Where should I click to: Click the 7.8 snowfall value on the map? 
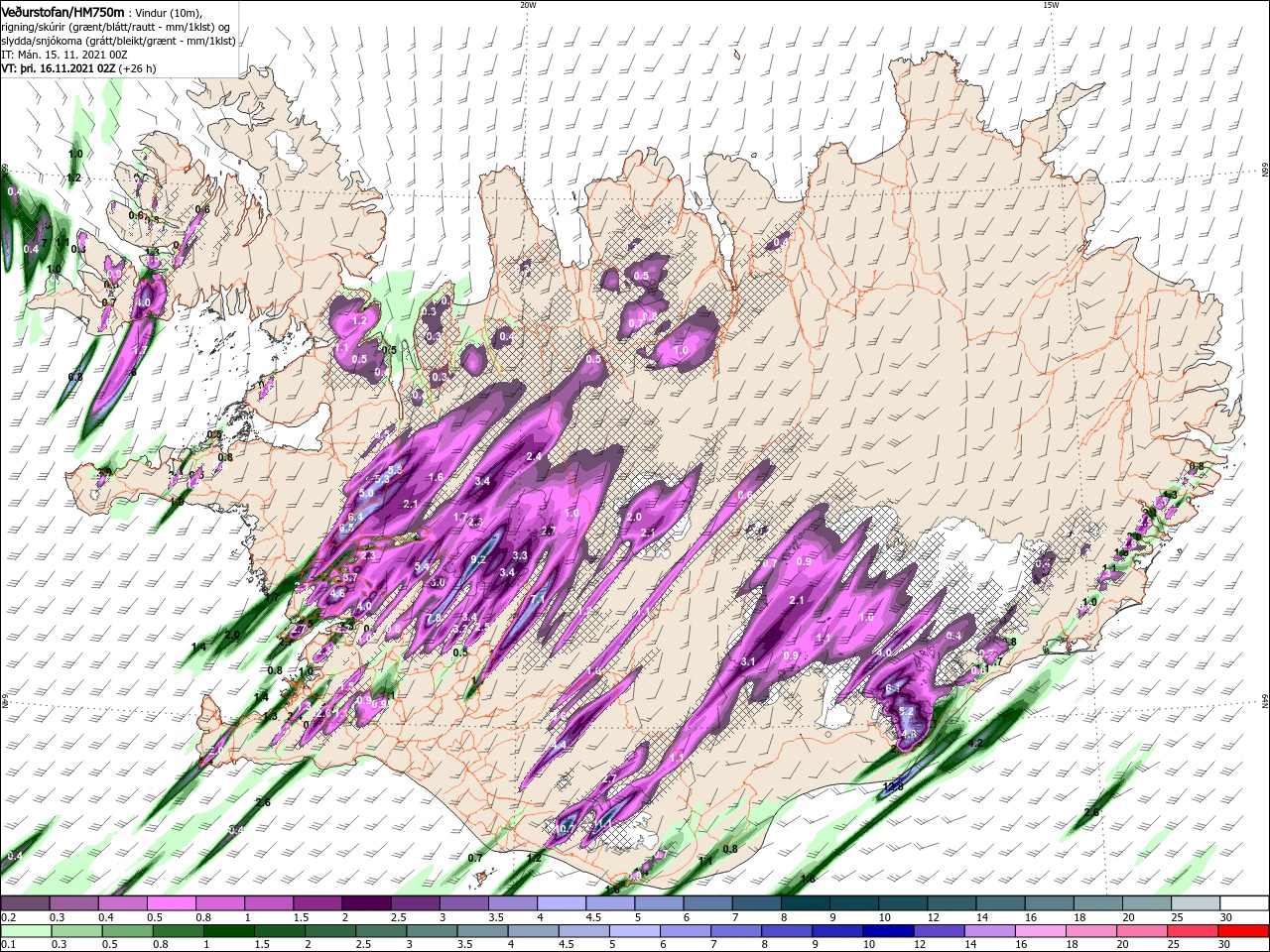(435, 618)
